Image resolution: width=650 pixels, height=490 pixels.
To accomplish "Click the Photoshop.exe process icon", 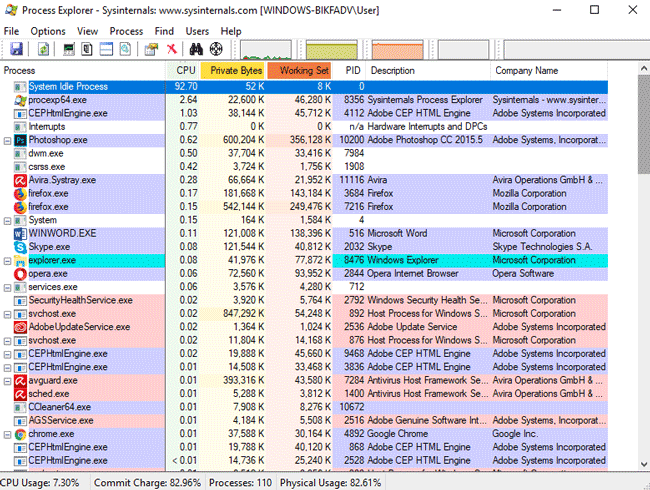I will 21,141.
